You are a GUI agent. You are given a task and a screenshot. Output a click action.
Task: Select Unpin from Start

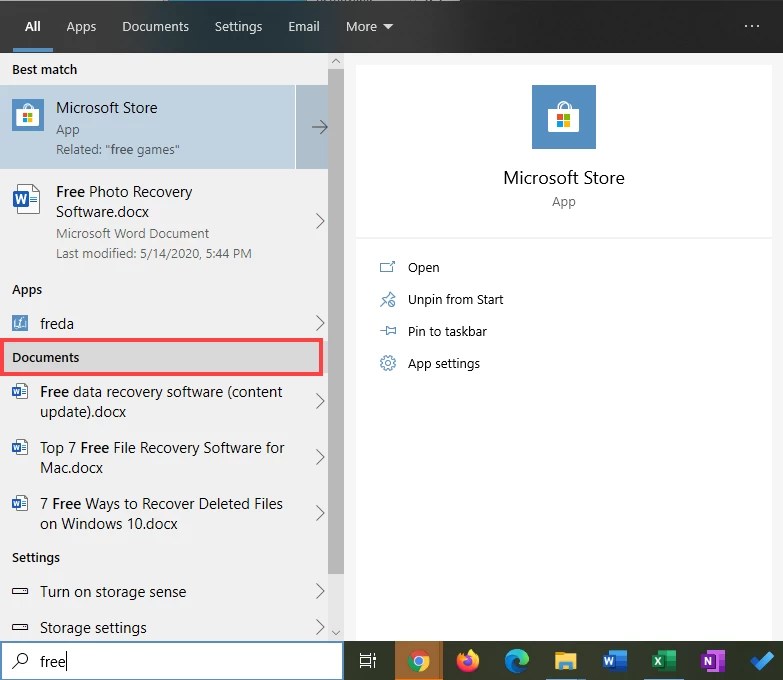(455, 300)
